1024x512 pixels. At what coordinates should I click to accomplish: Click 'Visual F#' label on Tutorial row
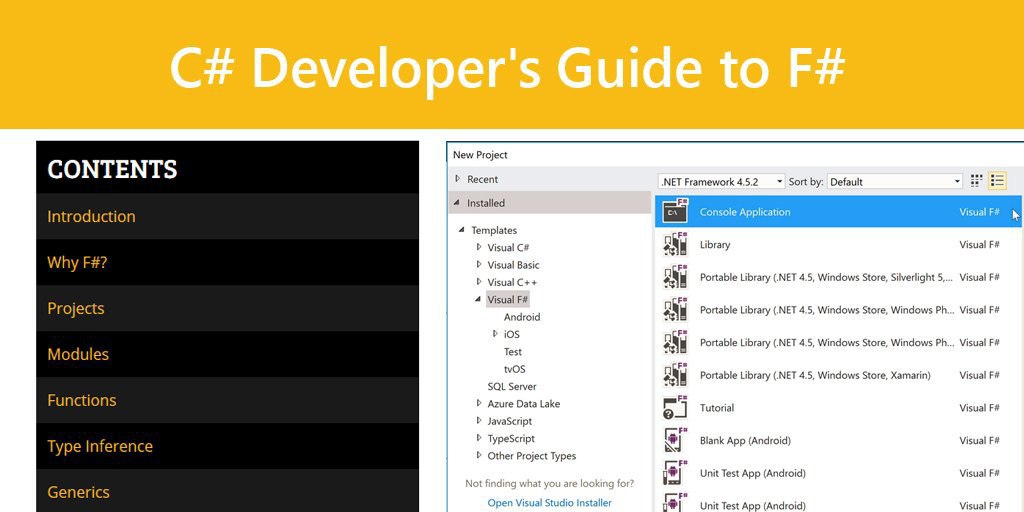(x=979, y=408)
